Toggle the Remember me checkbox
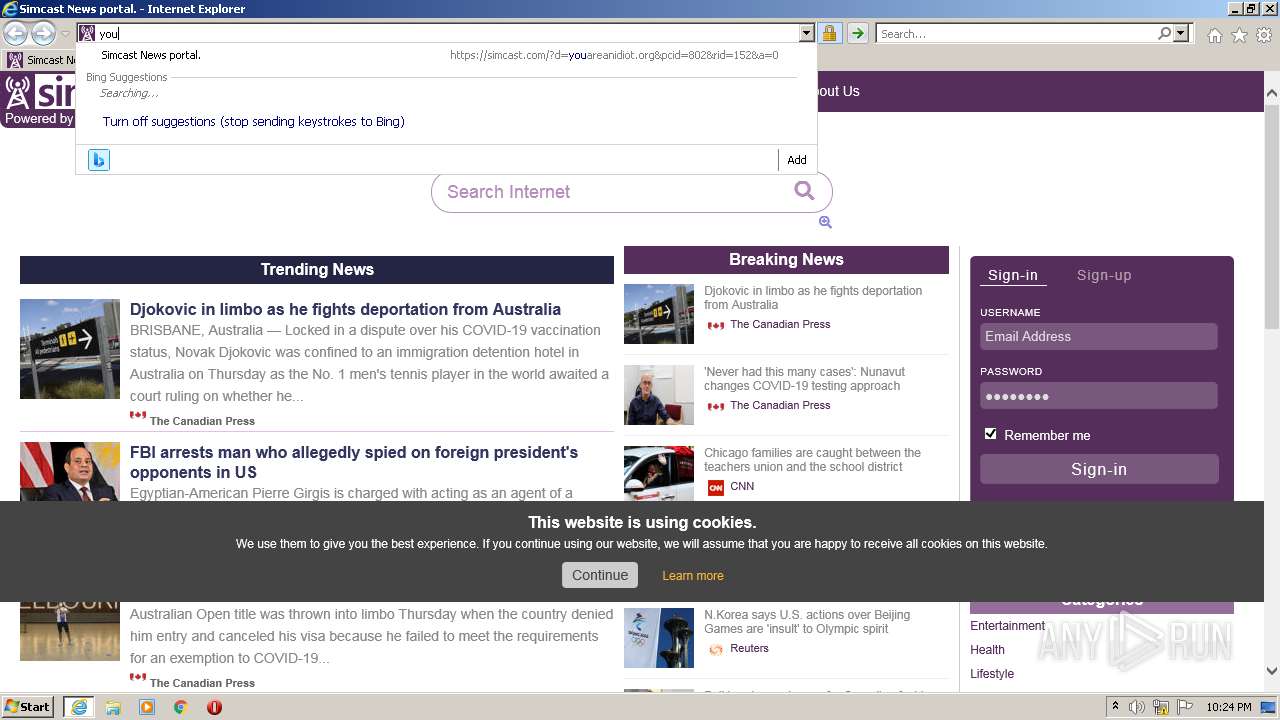Image resolution: width=1280 pixels, height=720 pixels. [x=990, y=434]
